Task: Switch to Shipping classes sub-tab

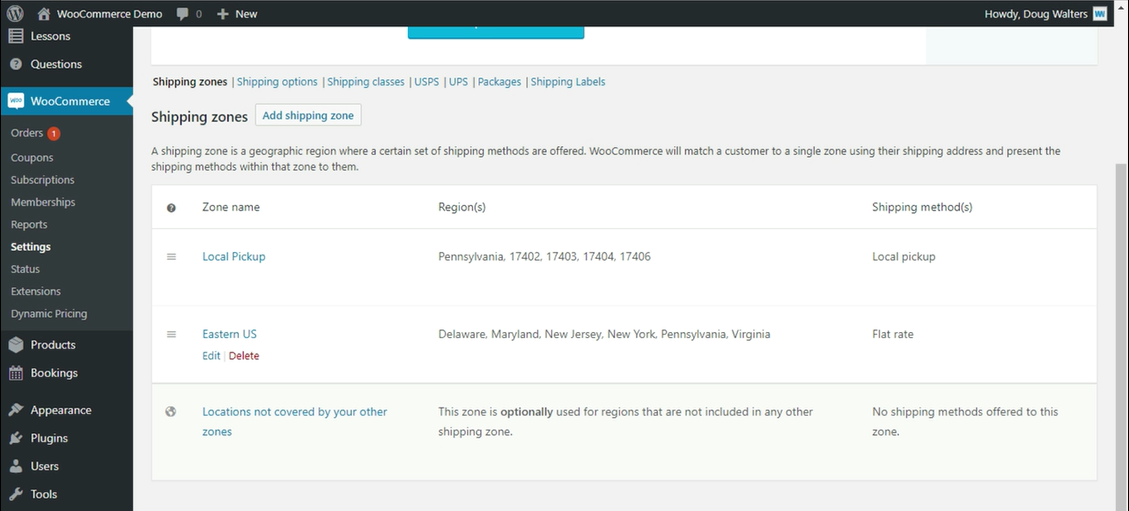Action: pos(366,82)
